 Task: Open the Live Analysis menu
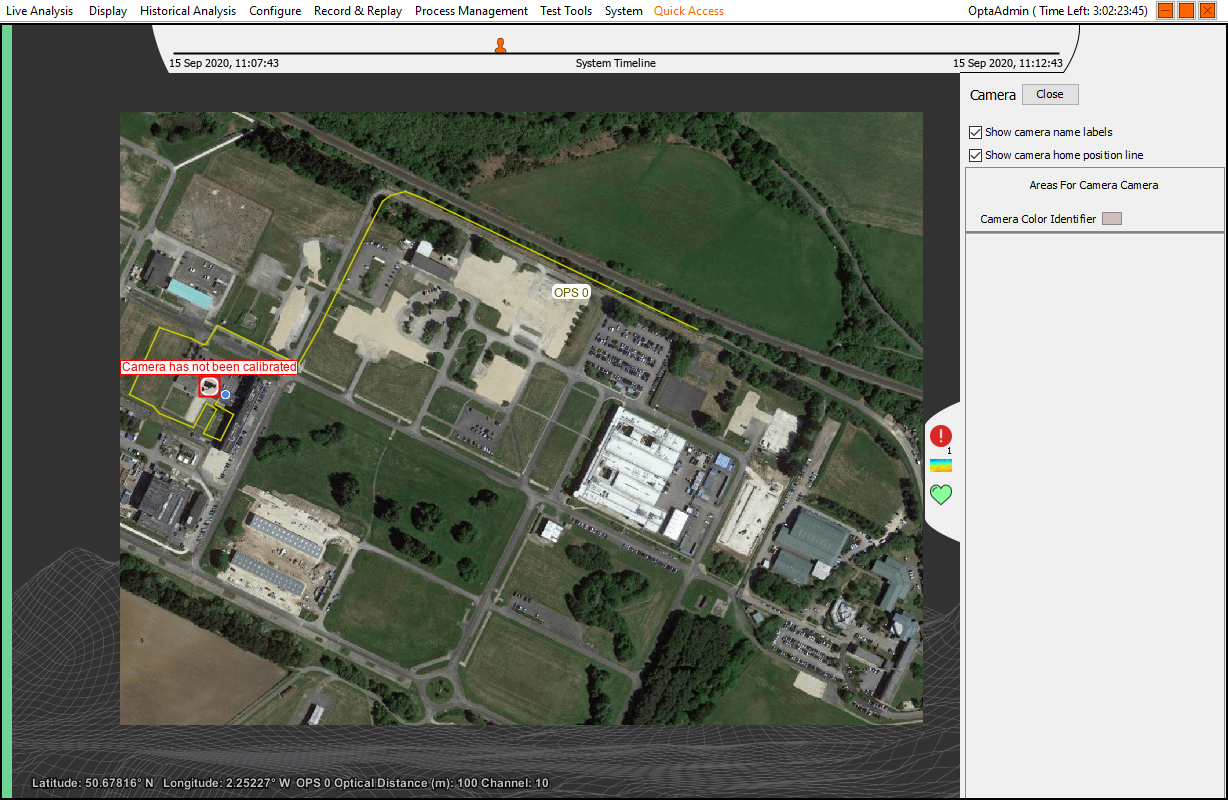39,11
